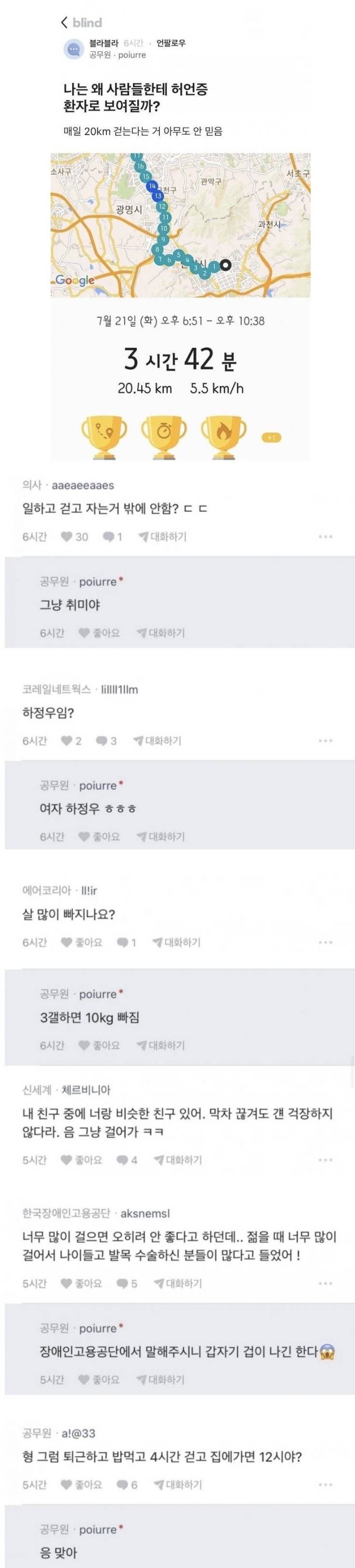Open more options on 신세계 comment

pos(326,1159)
